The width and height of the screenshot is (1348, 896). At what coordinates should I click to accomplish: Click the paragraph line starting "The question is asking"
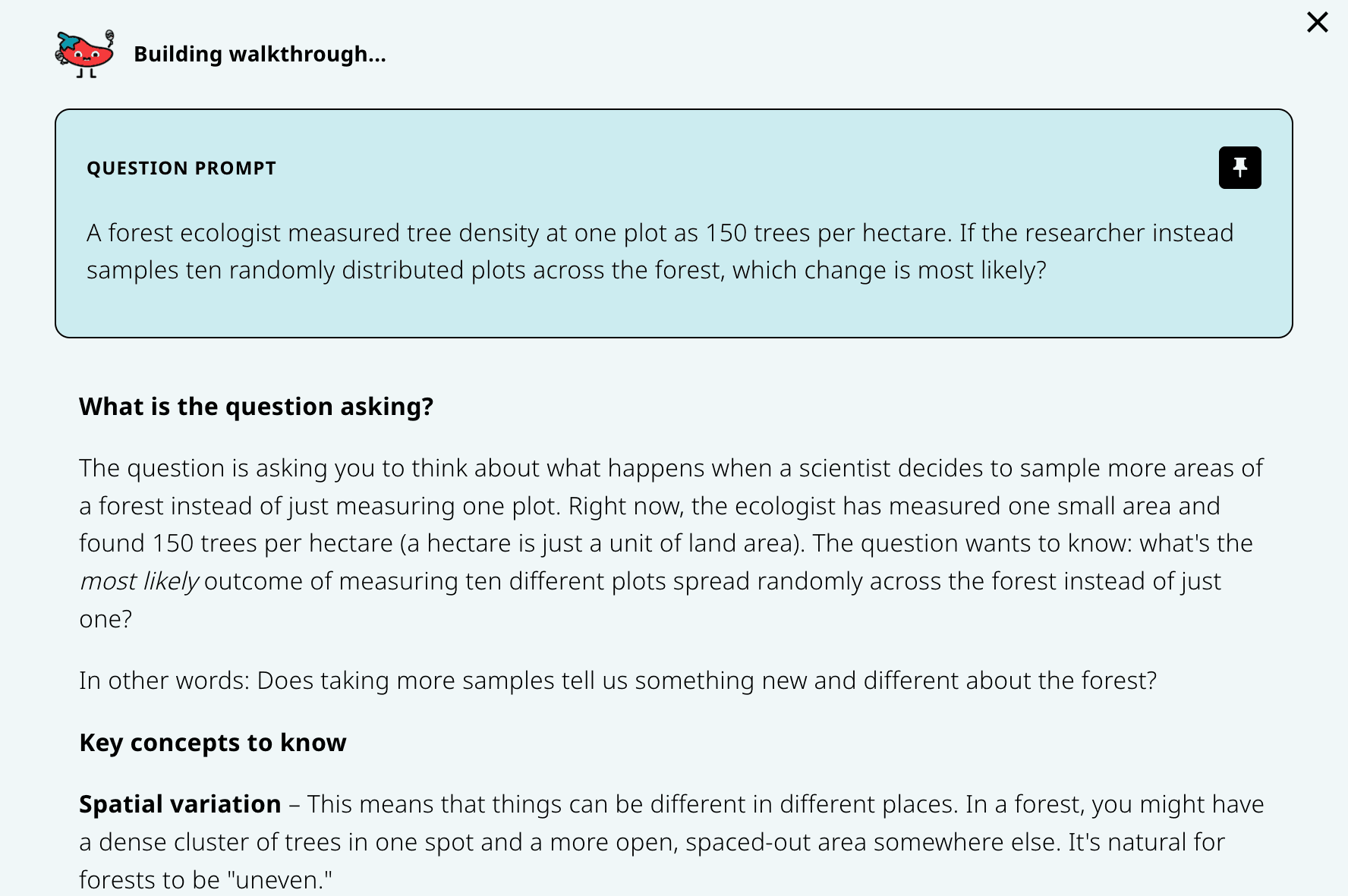point(671,468)
